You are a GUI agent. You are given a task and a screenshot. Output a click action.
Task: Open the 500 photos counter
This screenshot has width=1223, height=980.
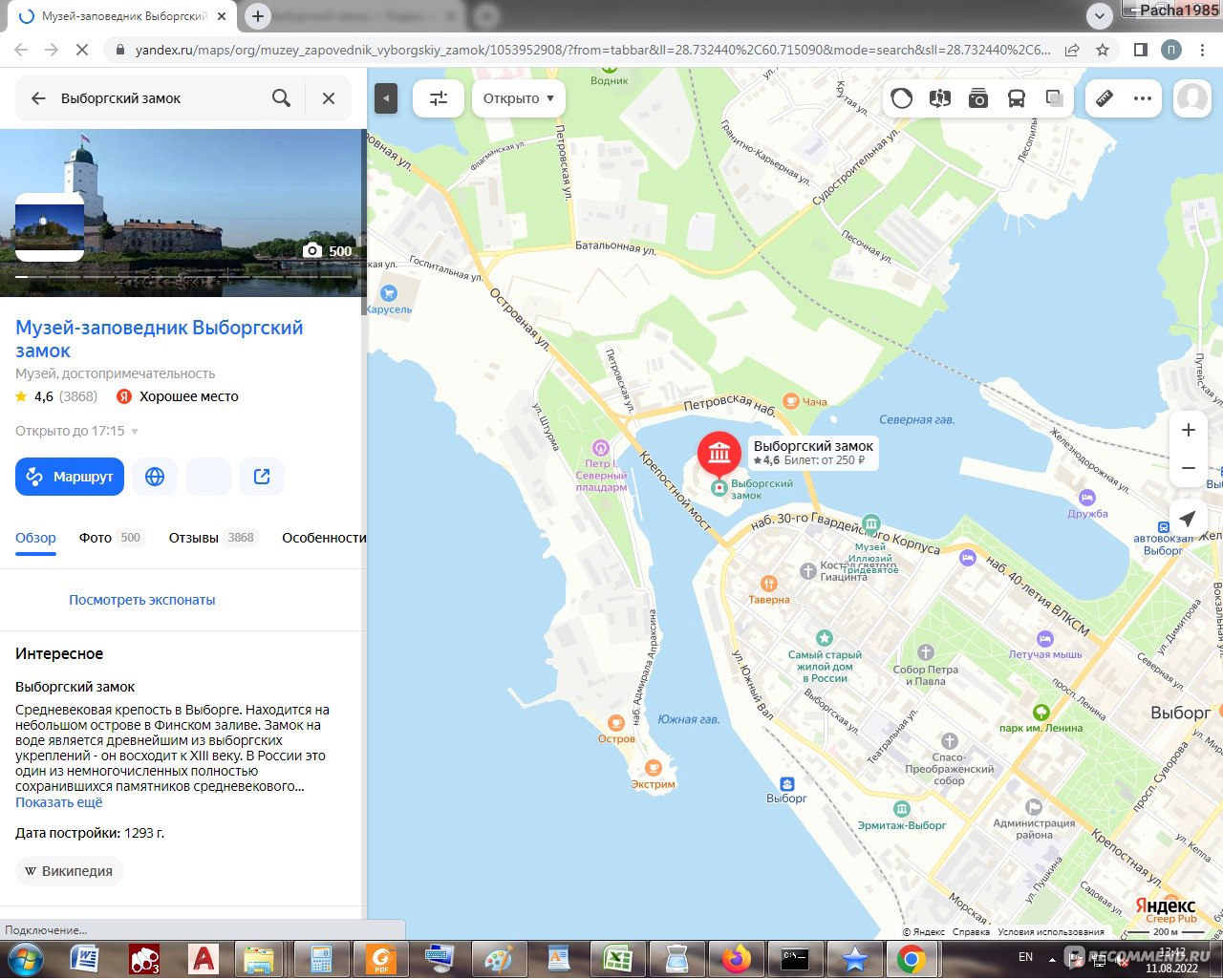328,251
